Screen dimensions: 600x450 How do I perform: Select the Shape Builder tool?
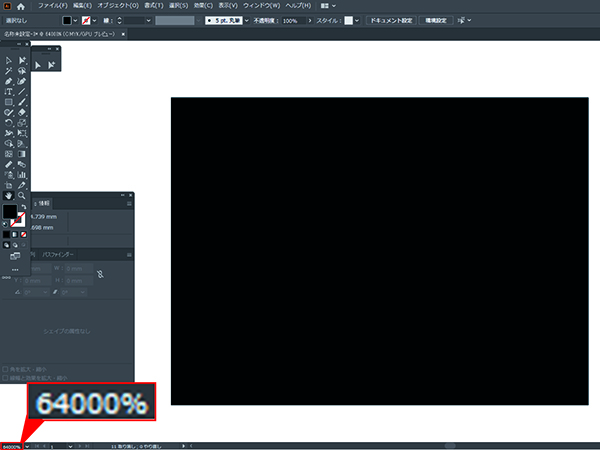(8, 143)
